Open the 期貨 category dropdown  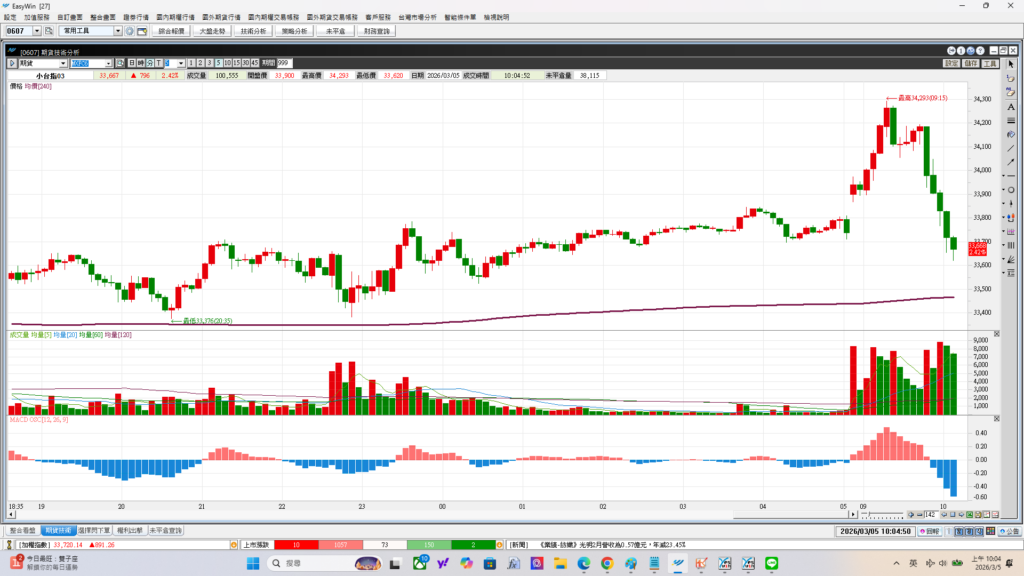tap(57, 63)
